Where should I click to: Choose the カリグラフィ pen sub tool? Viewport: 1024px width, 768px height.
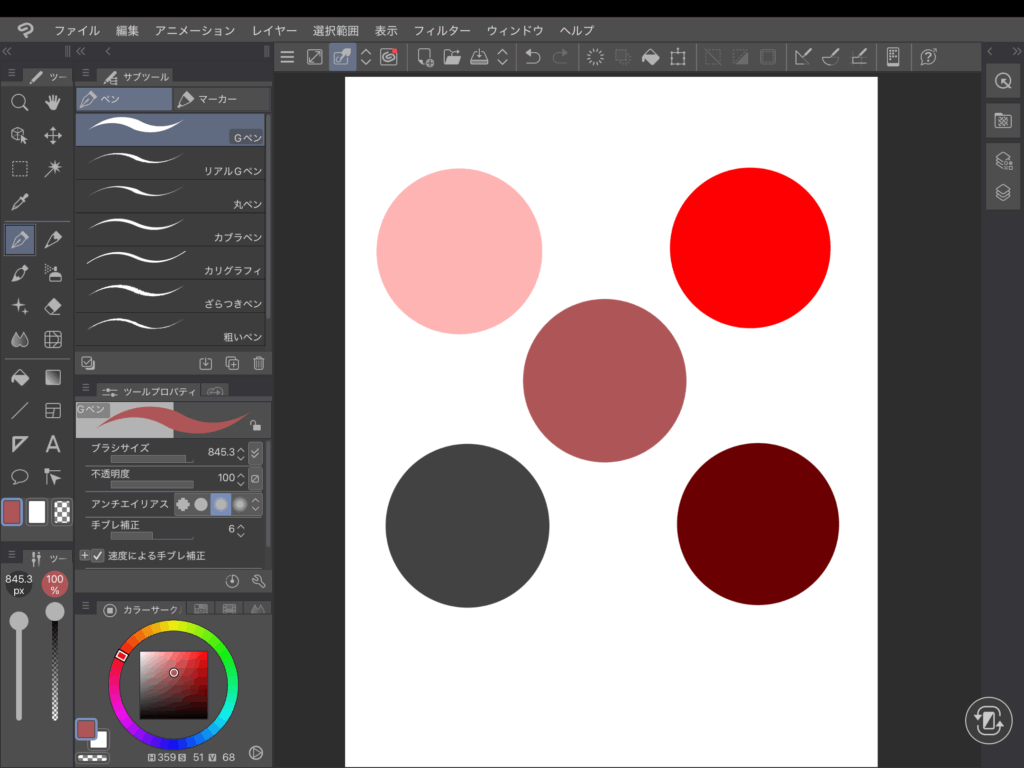point(170,263)
